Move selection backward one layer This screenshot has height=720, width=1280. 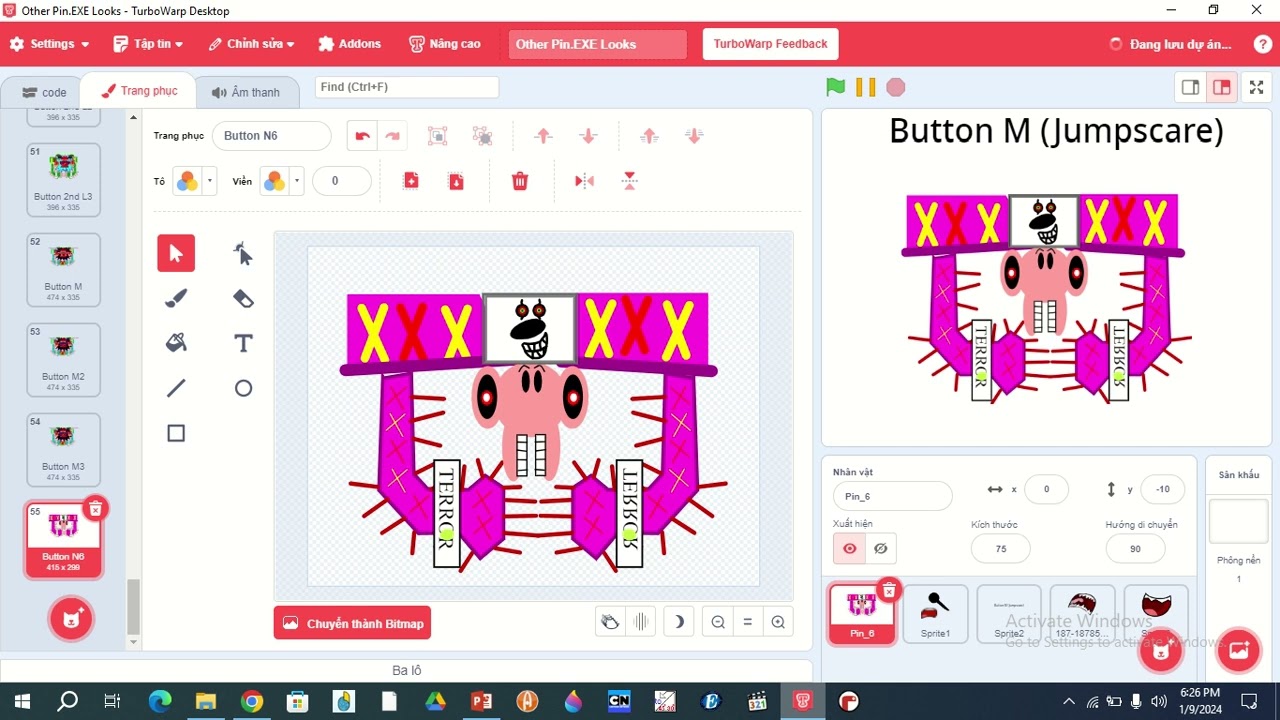coord(588,136)
